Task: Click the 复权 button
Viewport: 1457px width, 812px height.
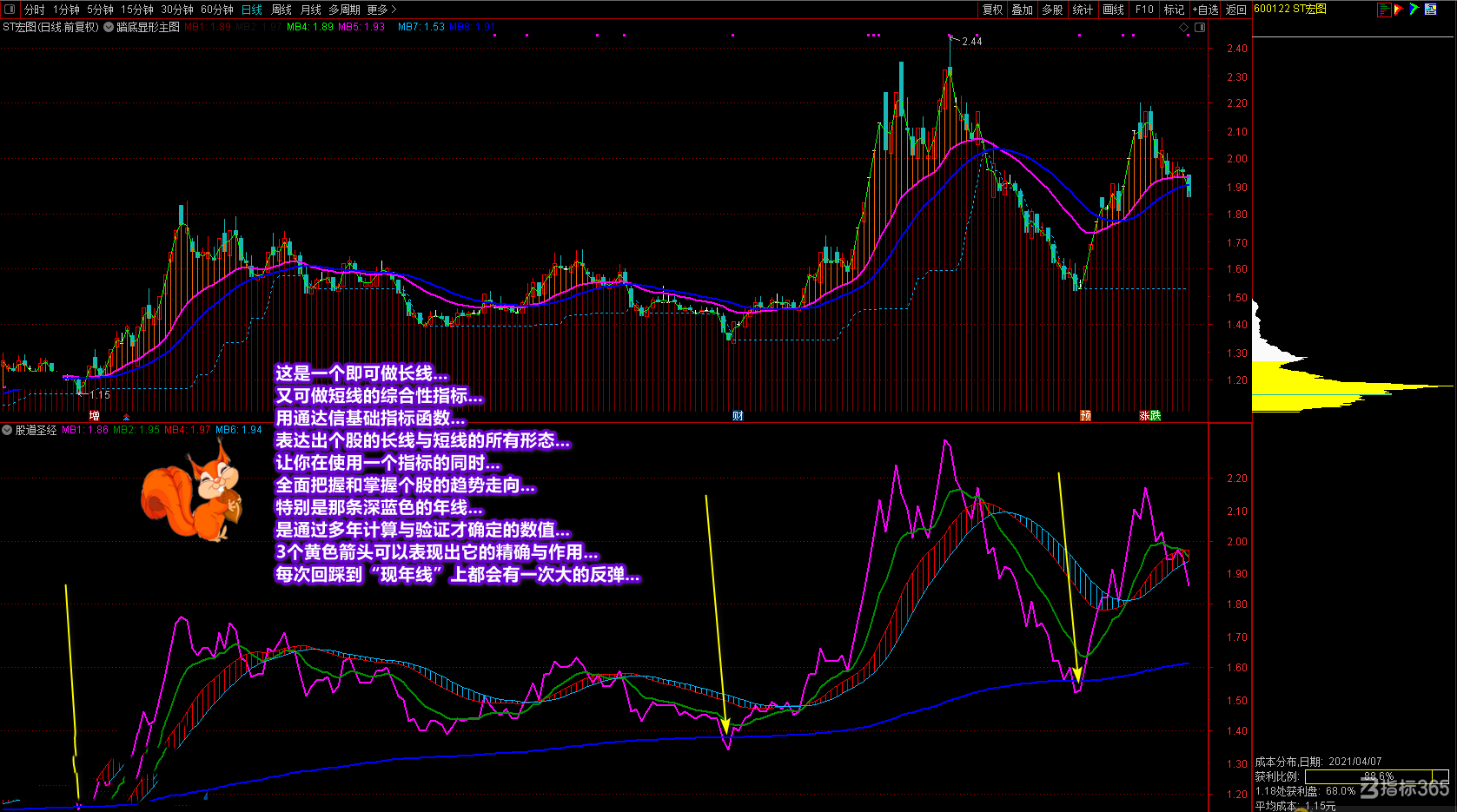Action: [993, 10]
